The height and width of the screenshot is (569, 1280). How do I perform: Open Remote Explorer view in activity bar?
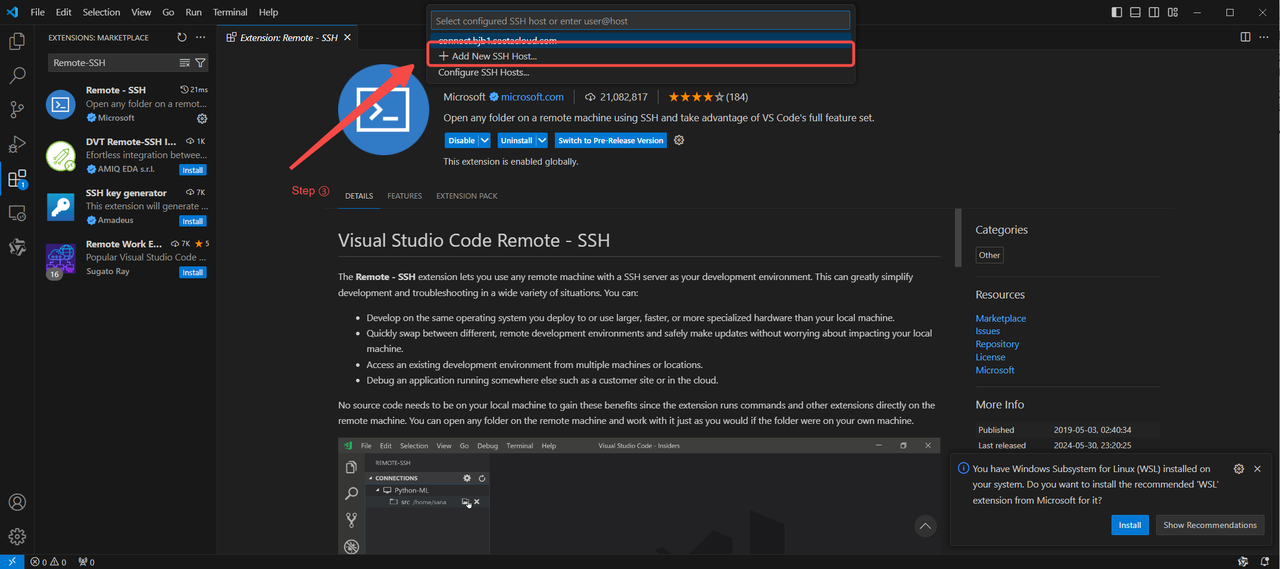pos(17,213)
